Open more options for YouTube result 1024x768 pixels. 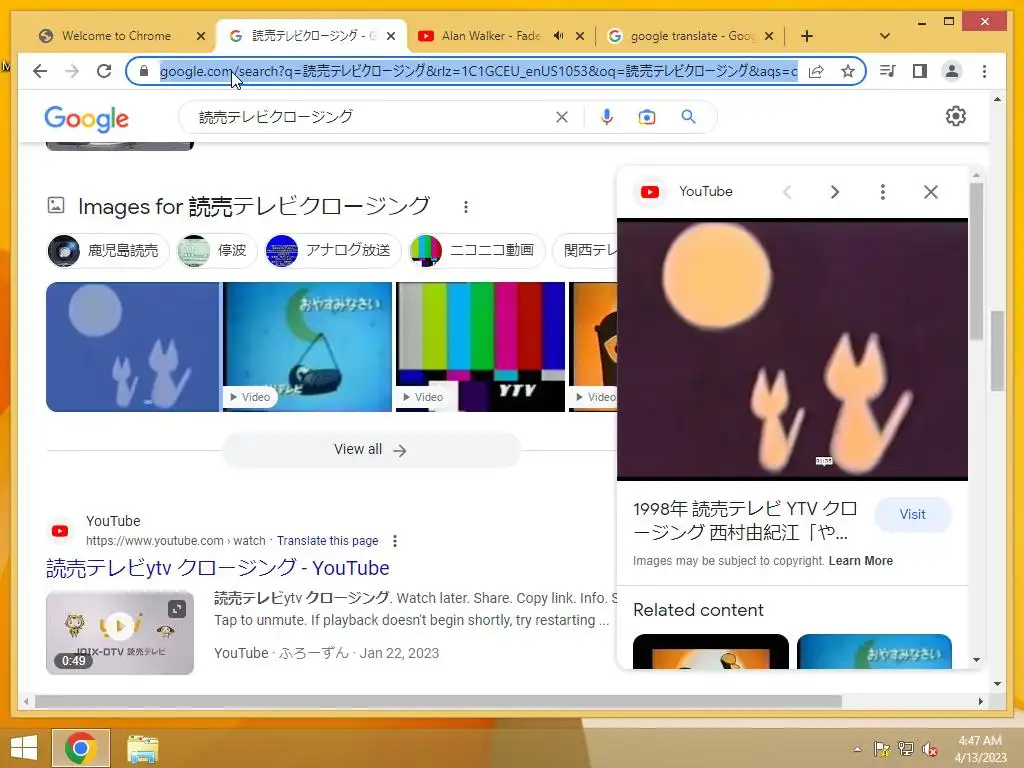pos(394,541)
